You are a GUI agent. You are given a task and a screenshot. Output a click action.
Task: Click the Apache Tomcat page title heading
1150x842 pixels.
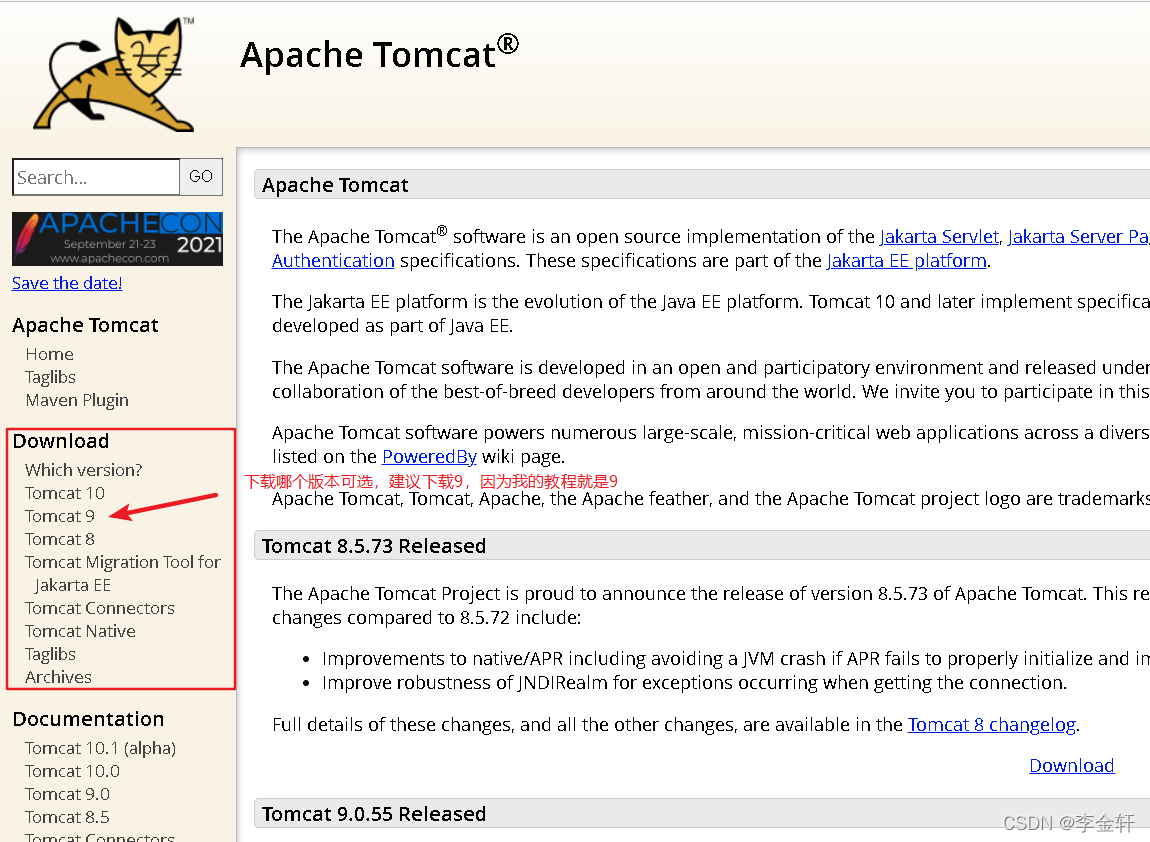point(379,54)
